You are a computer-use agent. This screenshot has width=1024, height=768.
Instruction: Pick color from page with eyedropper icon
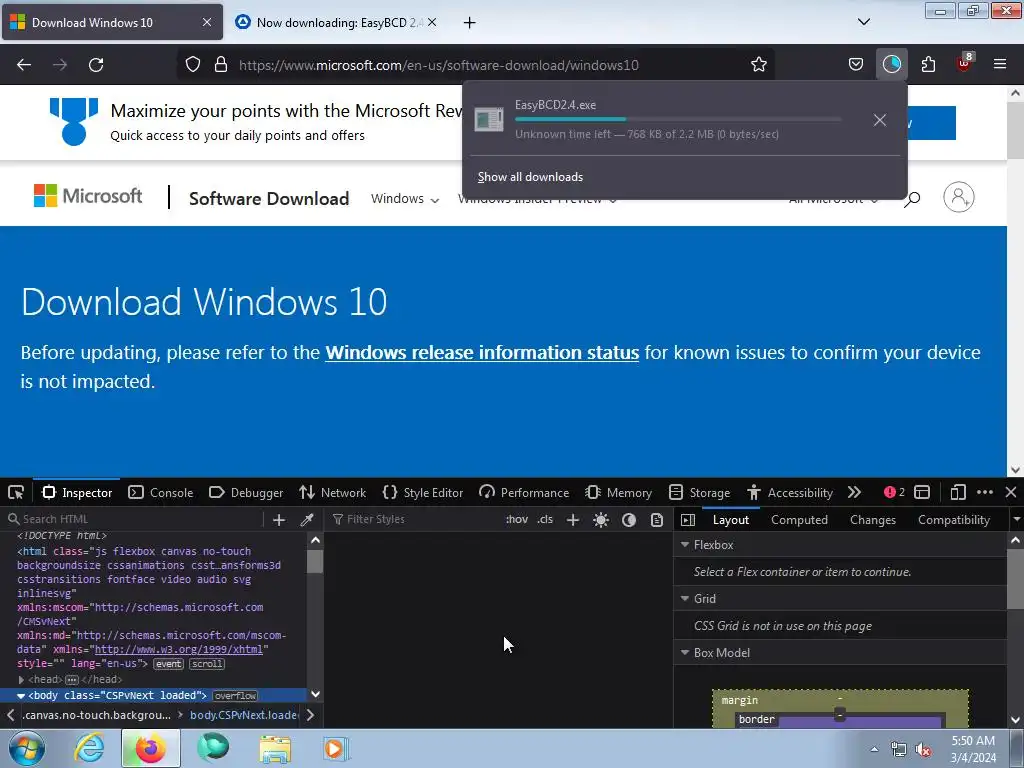pyautogui.click(x=306, y=520)
